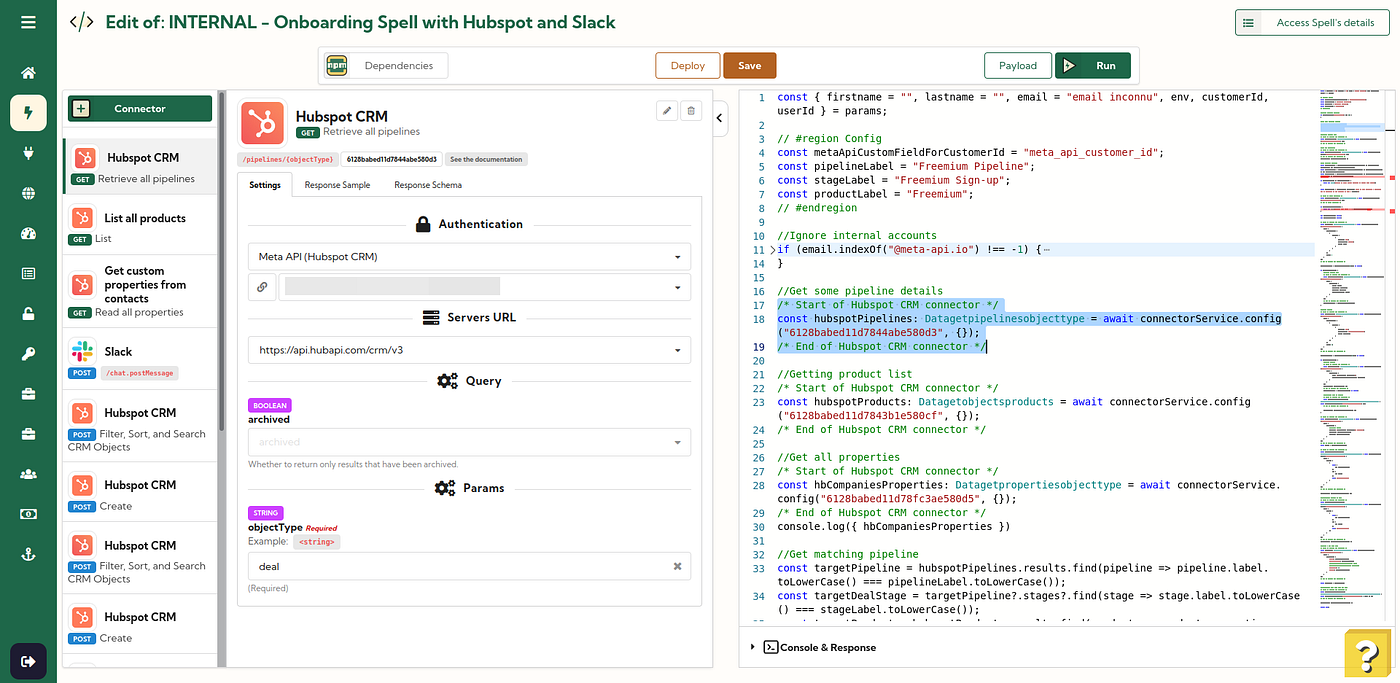This screenshot has height=683, width=1400.
Task: Open the yellow help question mark
Action: coord(1367,654)
